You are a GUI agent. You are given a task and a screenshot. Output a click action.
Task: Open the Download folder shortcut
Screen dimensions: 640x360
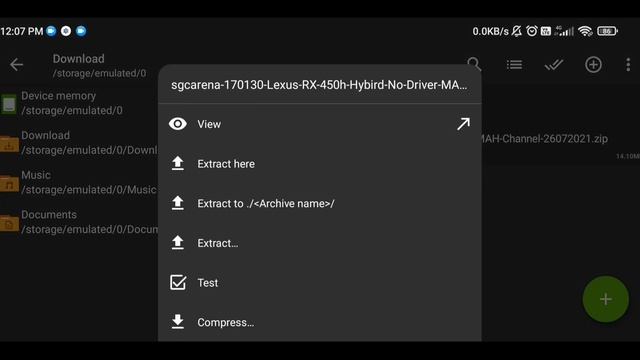point(79,142)
